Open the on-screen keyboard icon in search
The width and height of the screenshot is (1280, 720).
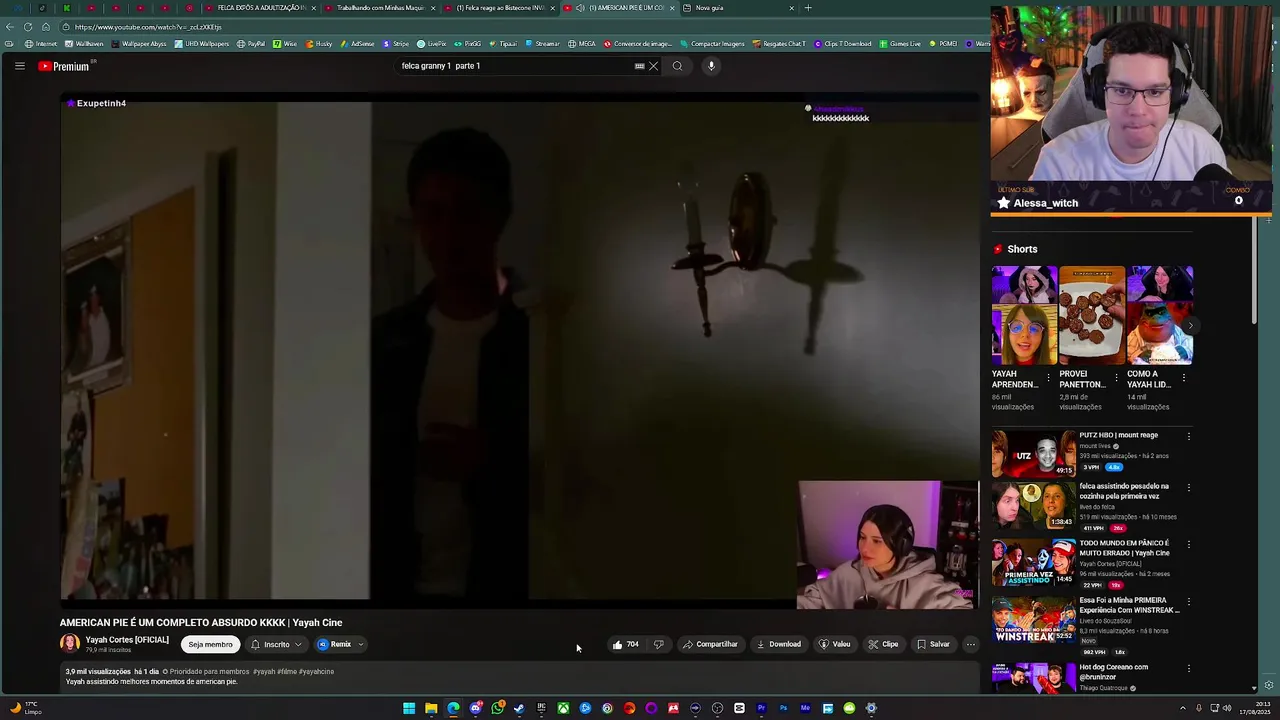coord(639,66)
